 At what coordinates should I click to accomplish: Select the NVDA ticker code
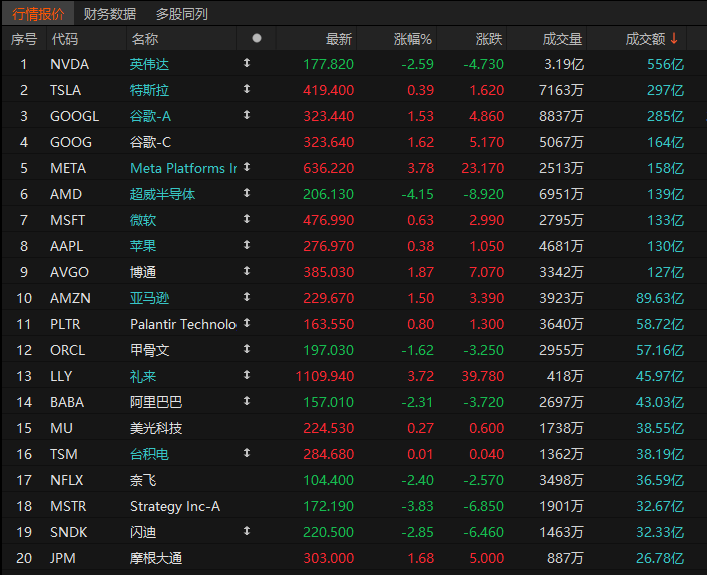click(x=69, y=64)
